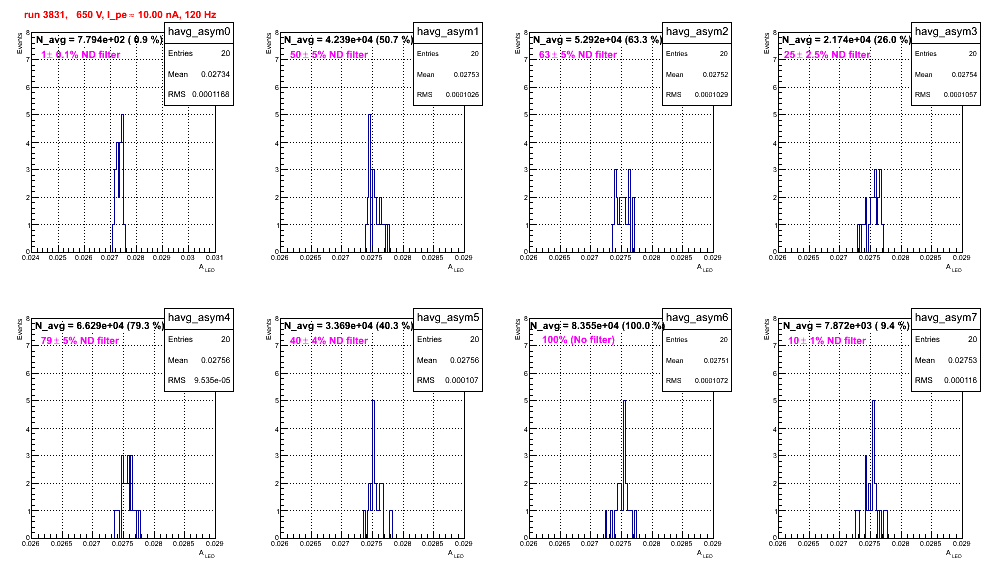This screenshot has width=996, height=572.
Task: Click the N_avg = 2.174e+04 label
Action: (845, 40)
